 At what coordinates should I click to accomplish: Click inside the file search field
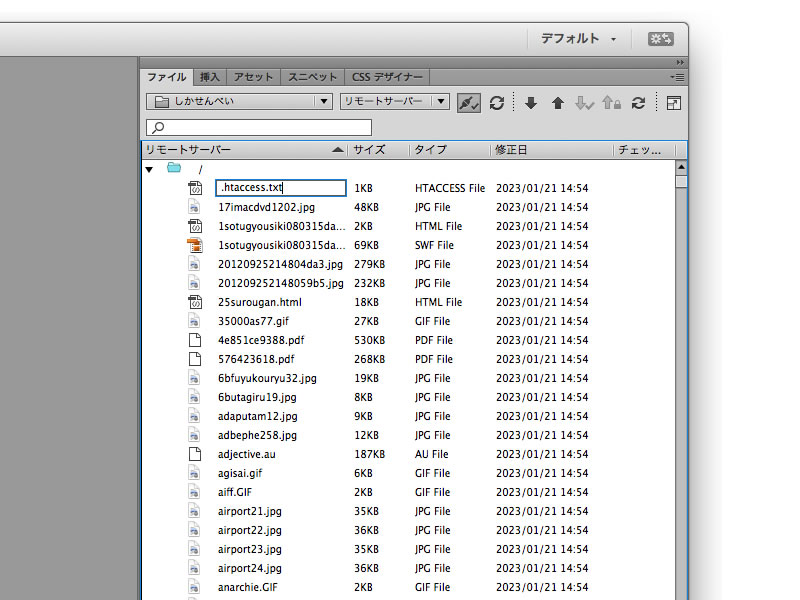click(259, 127)
